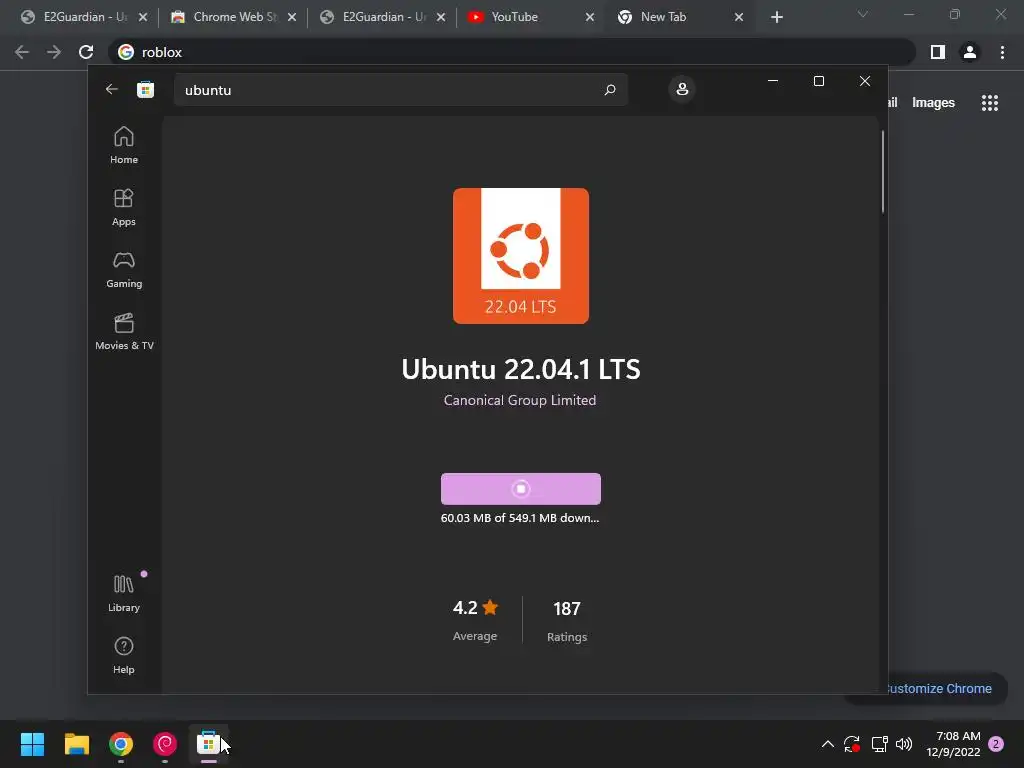The image size is (1024, 768).
Task: Open Chrome profile icon
Action: (970, 52)
